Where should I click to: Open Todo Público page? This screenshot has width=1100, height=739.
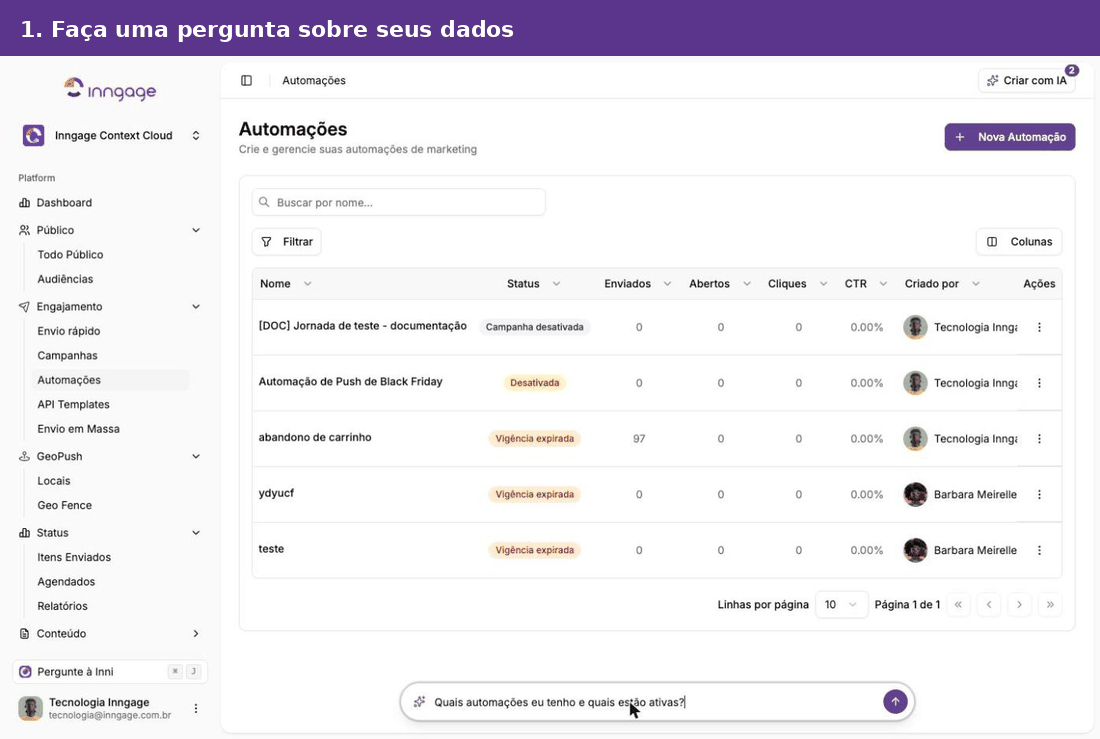click(70, 255)
